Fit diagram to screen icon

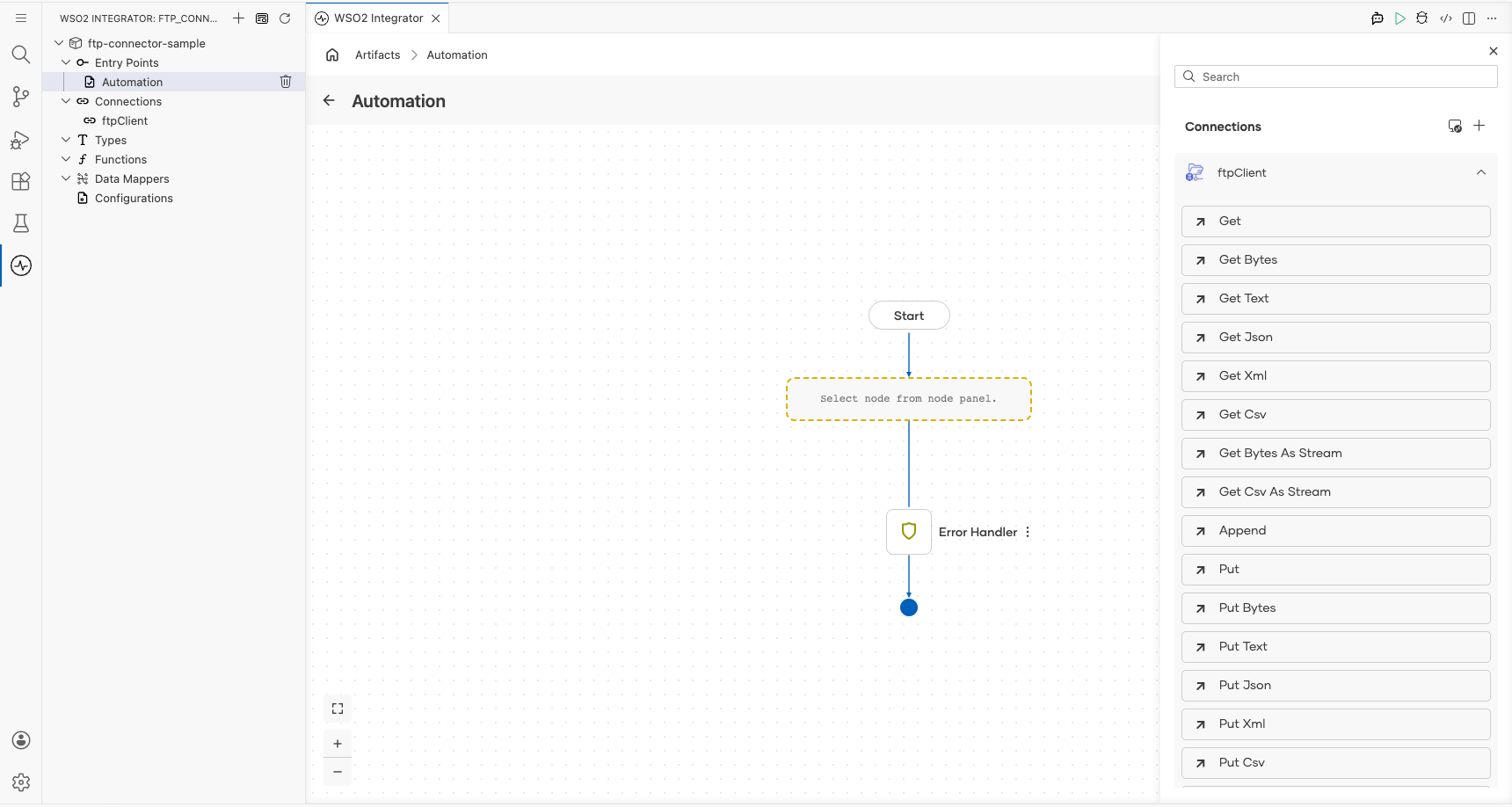pyautogui.click(x=338, y=709)
